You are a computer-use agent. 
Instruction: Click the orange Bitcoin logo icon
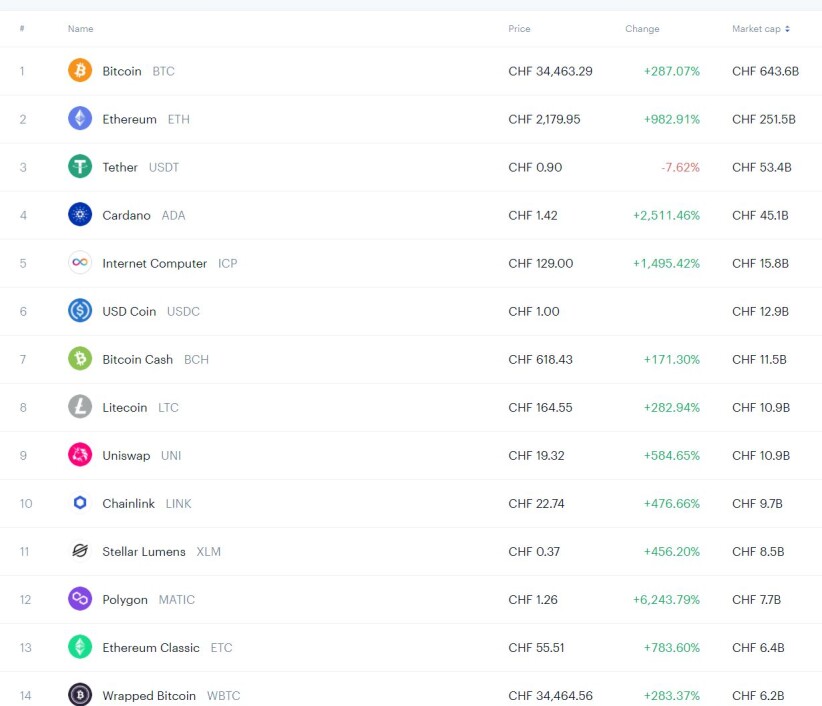[x=80, y=70]
